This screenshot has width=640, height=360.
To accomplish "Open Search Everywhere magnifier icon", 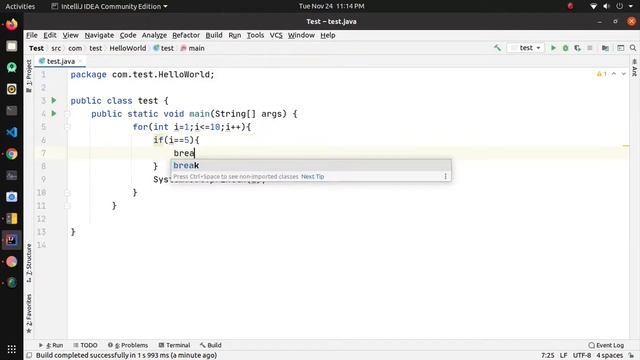I will pos(633,48).
